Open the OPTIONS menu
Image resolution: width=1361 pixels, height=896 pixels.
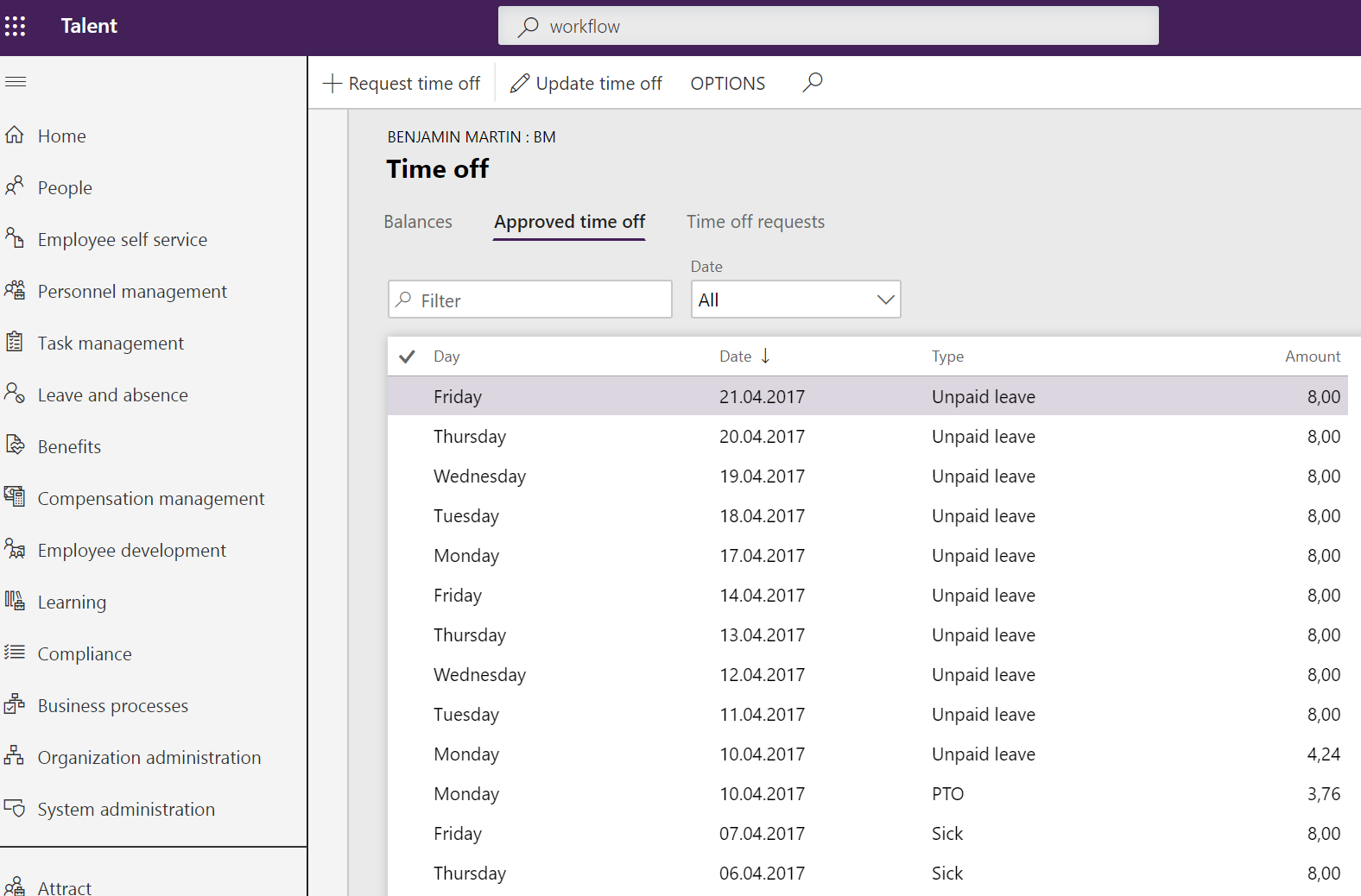pos(727,84)
